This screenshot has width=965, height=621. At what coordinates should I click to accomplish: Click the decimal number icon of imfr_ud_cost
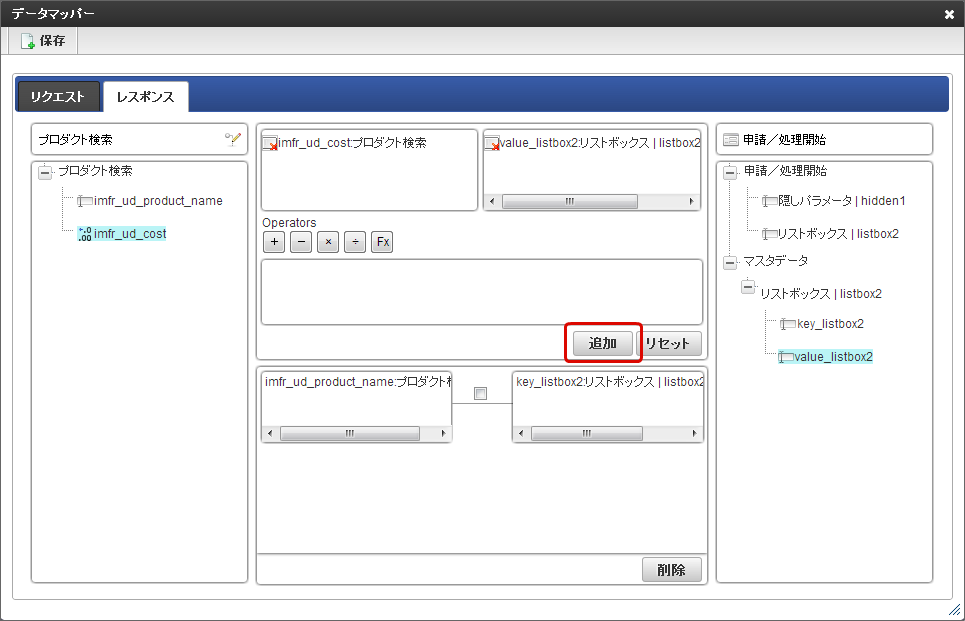[85, 234]
